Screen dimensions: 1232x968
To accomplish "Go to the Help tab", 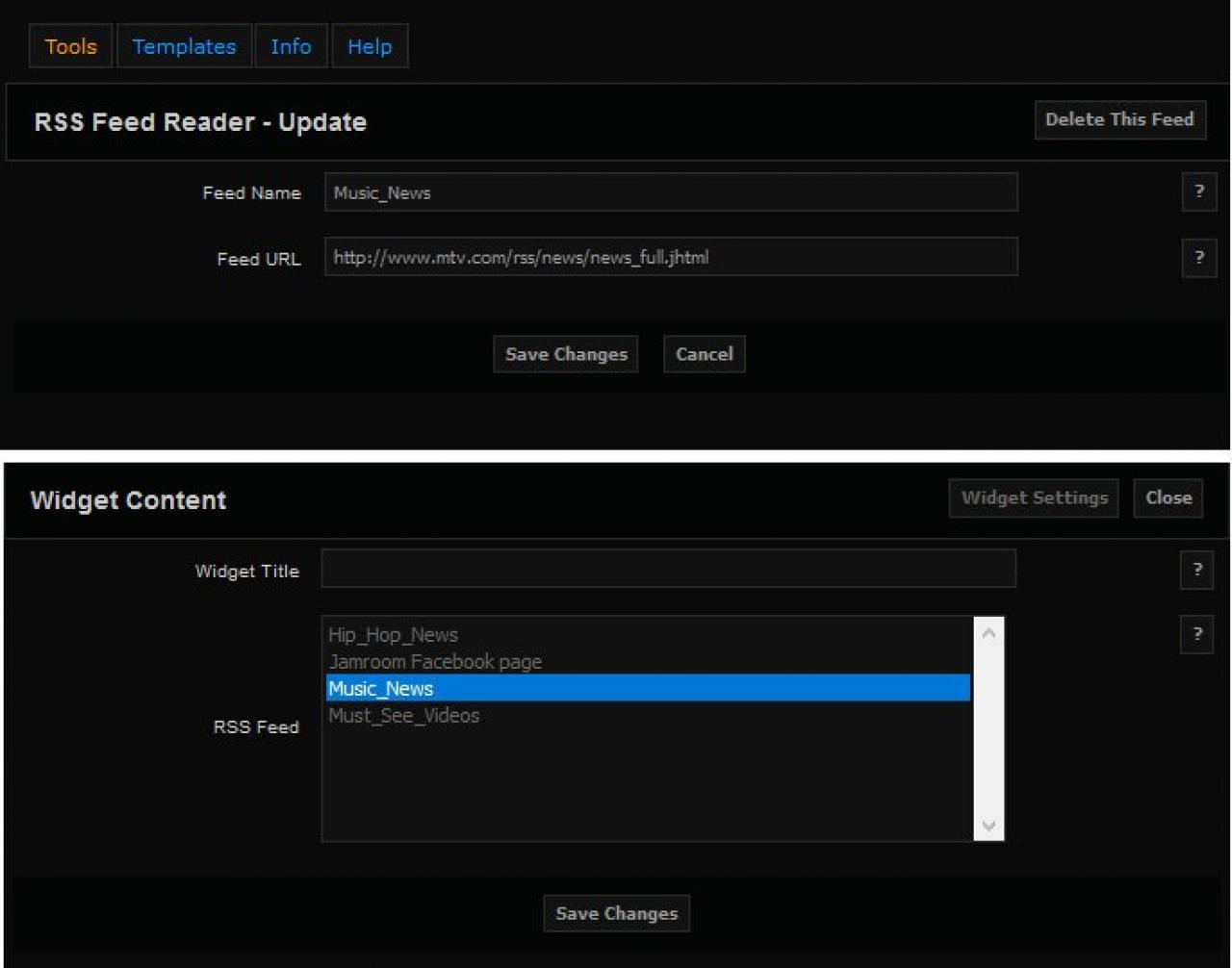I will coord(370,46).
